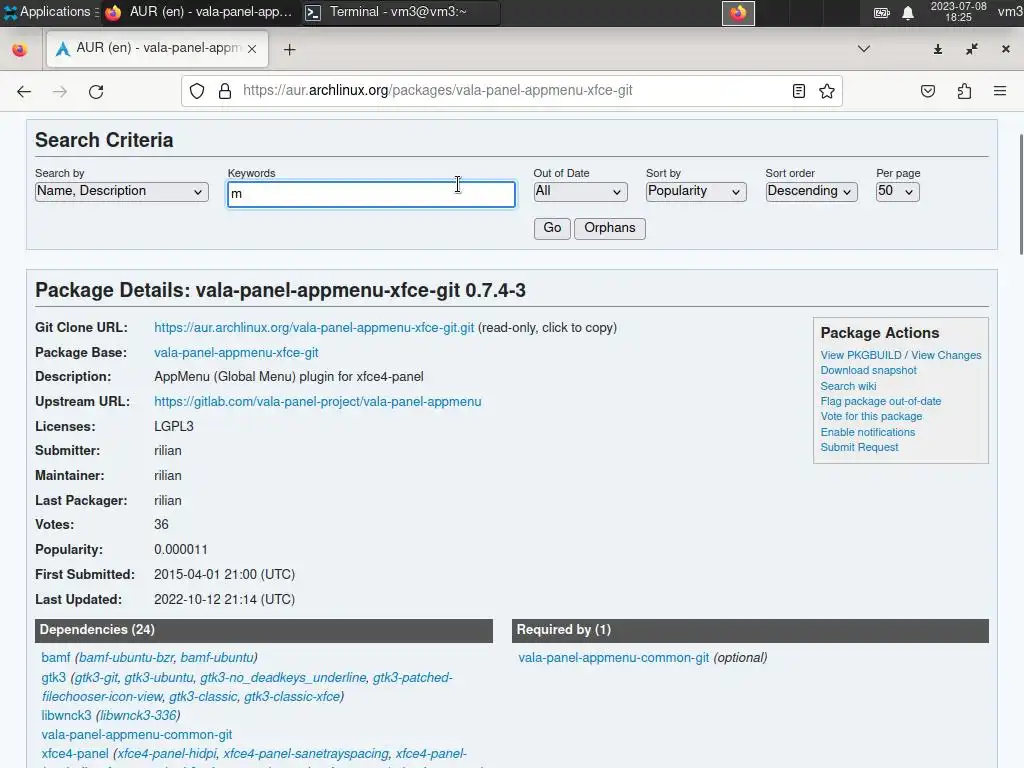The width and height of the screenshot is (1024, 768).
Task: Open the bamf-ubuntu-bzr provider link
Action: point(126,658)
